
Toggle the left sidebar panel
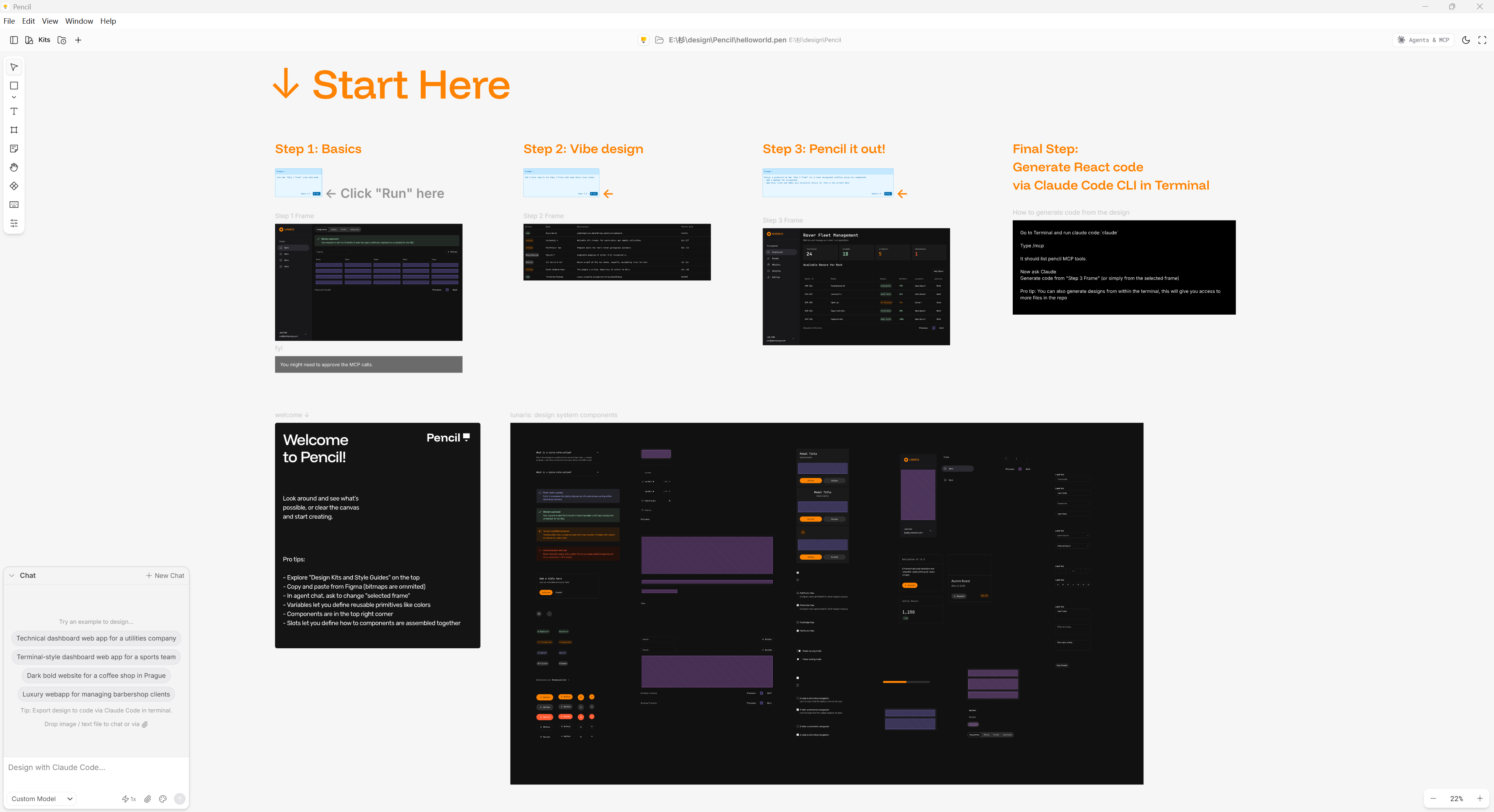[14, 40]
